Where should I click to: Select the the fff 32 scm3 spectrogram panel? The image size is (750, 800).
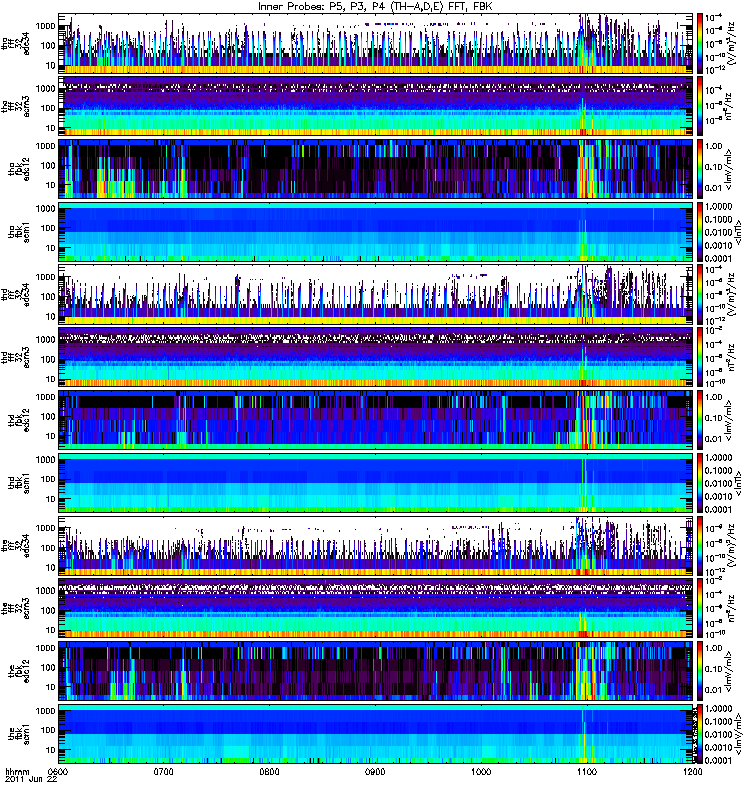coord(376,608)
